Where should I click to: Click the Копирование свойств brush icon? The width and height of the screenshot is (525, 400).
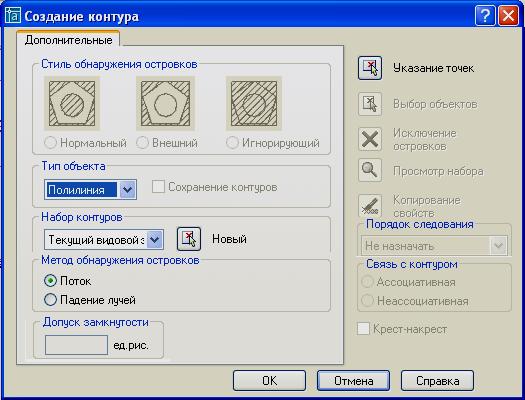370,205
